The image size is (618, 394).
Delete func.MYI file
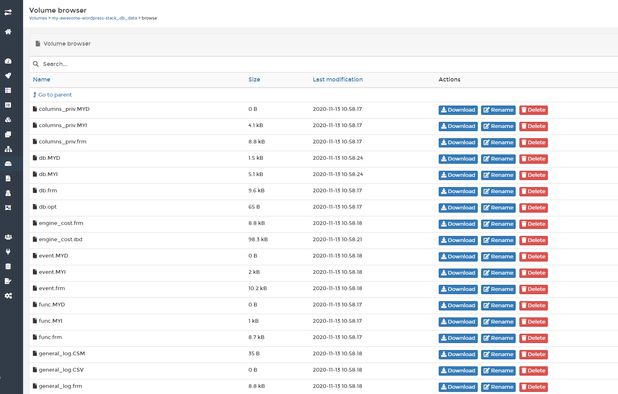click(533, 322)
